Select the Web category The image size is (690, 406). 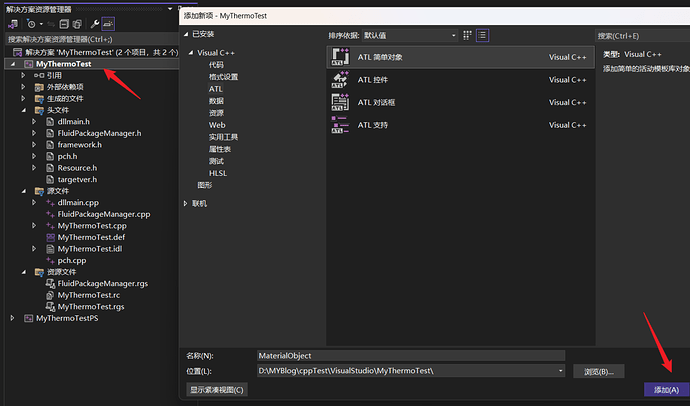click(x=217, y=125)
